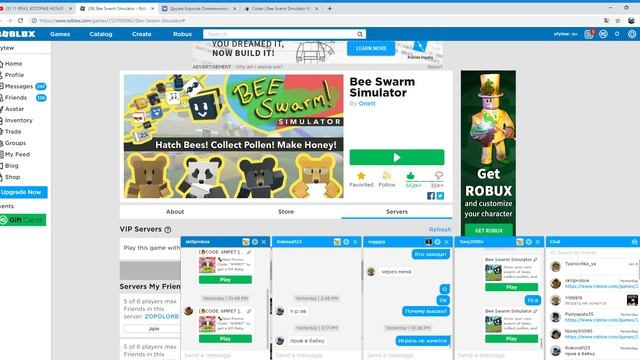Click game icon in vigqqrq chat header
Image resolution: width=640 pixels, height=360 pixels.
[428, 242]
